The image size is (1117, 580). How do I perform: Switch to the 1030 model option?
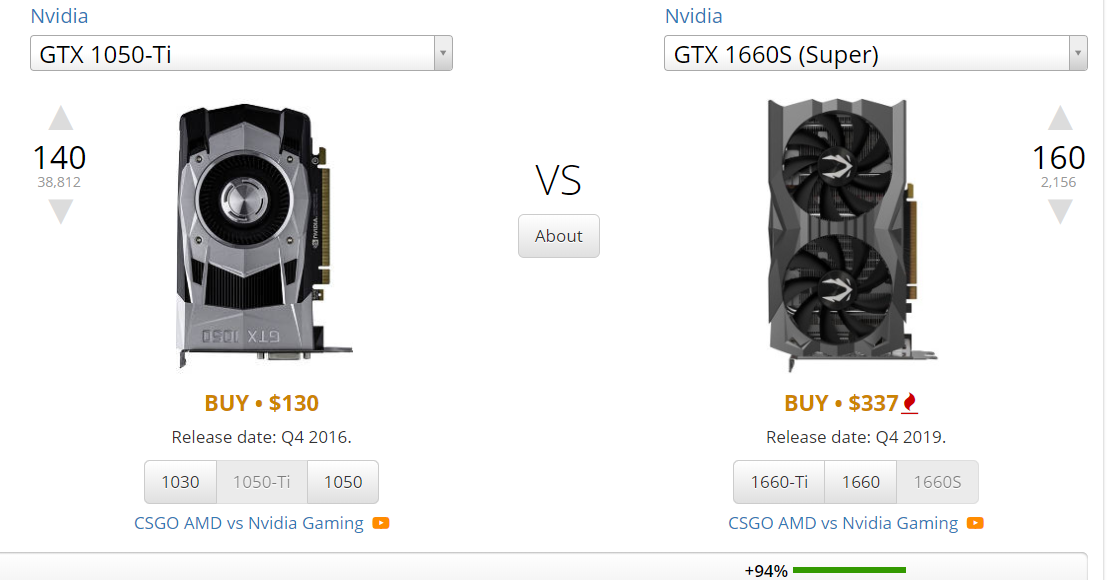[x=180, y=482]
